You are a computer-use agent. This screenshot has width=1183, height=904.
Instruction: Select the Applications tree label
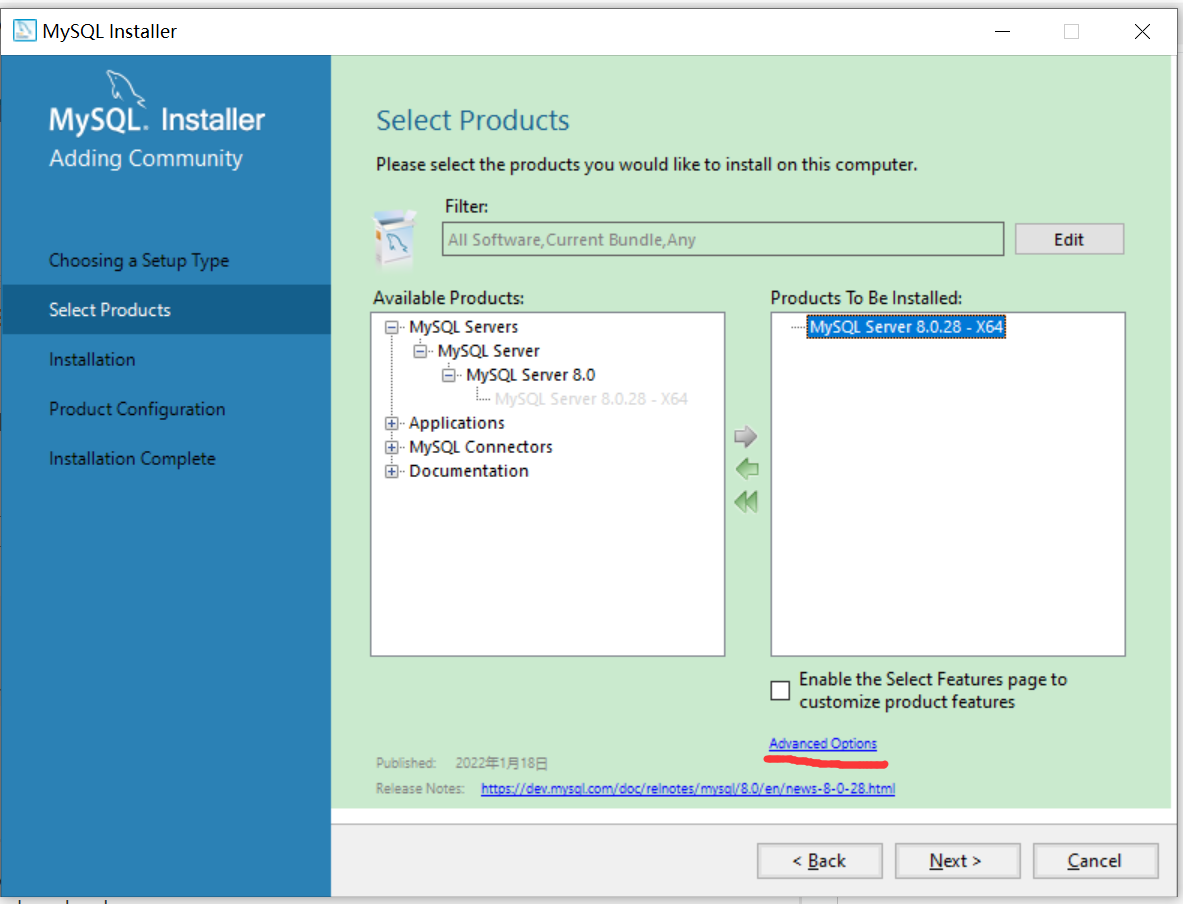456,423
